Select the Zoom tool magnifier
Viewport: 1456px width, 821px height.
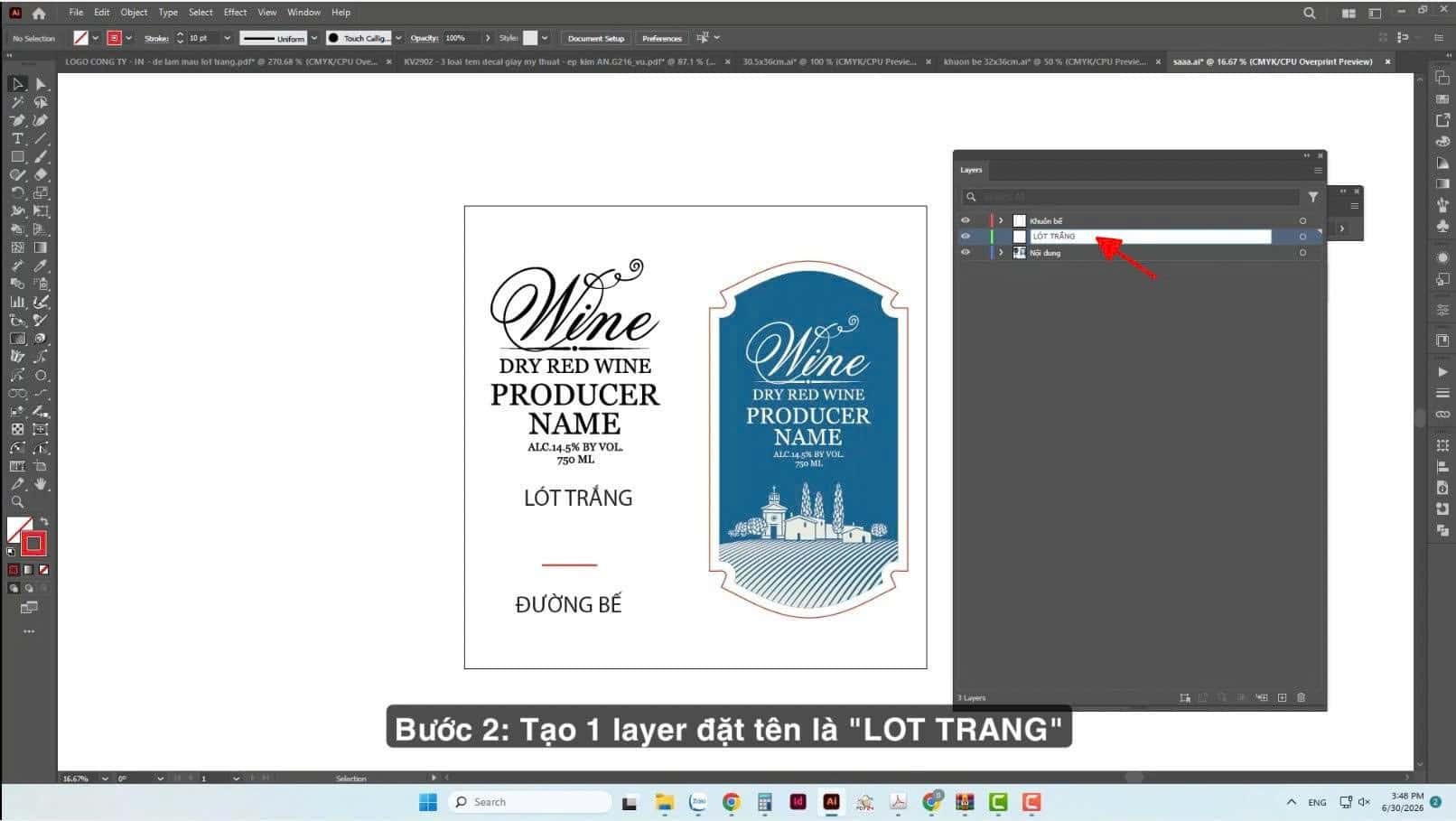pyautogui.click(x=17, y=502)
